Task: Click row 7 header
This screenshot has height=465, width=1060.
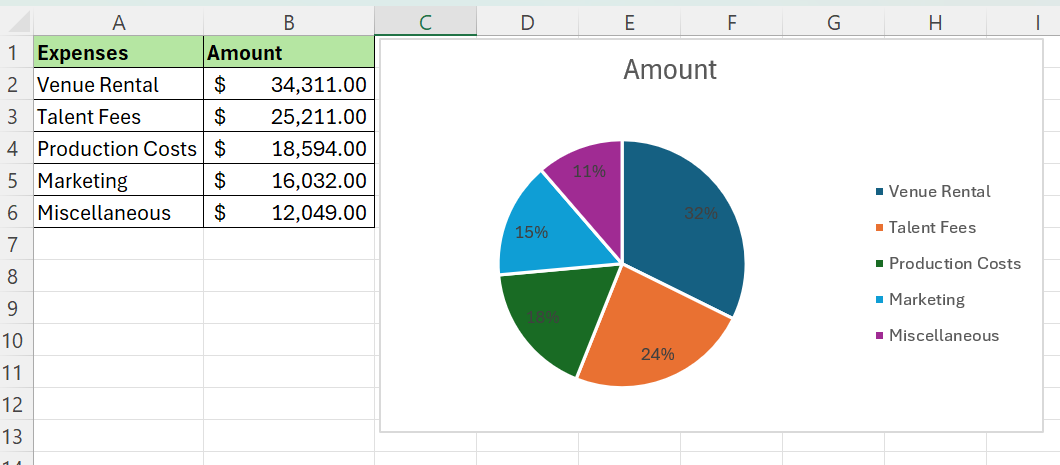Action: tap(14, 245)
